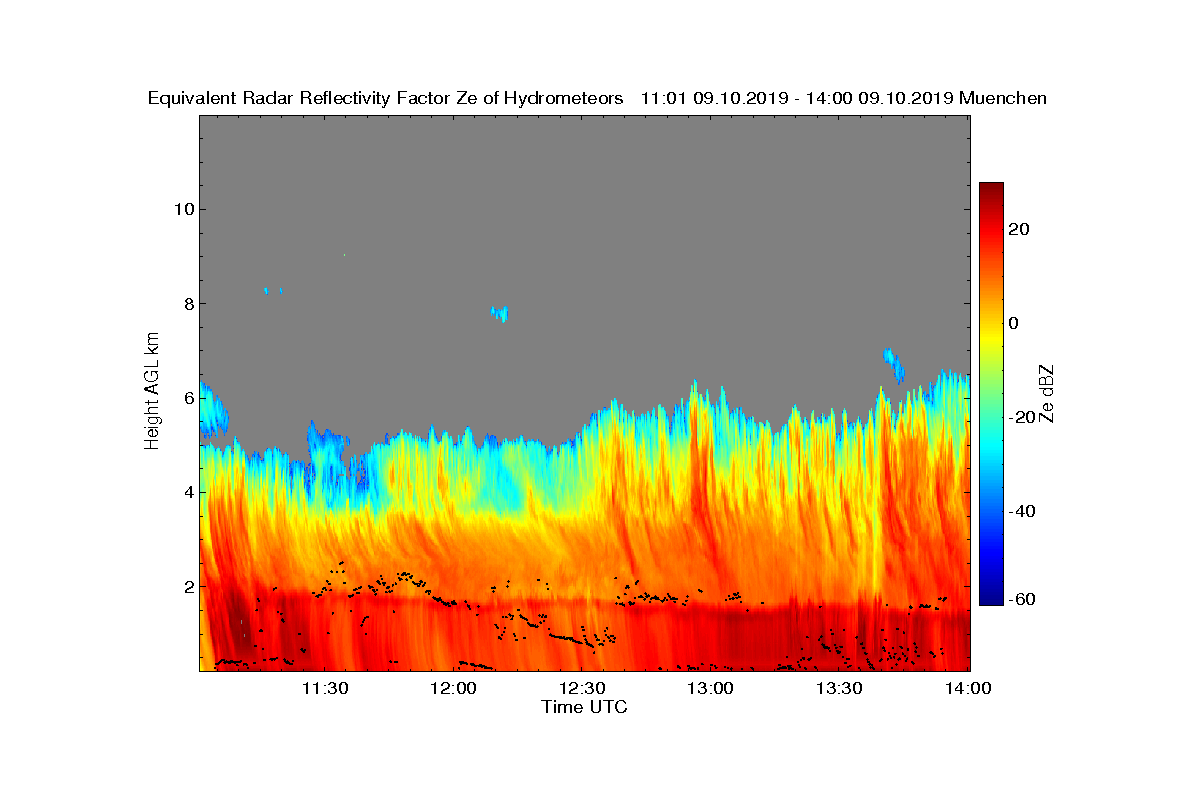Click the 'Time UTC' axis label
This screenshot has width=1200, height=800.
coord(585,707)
